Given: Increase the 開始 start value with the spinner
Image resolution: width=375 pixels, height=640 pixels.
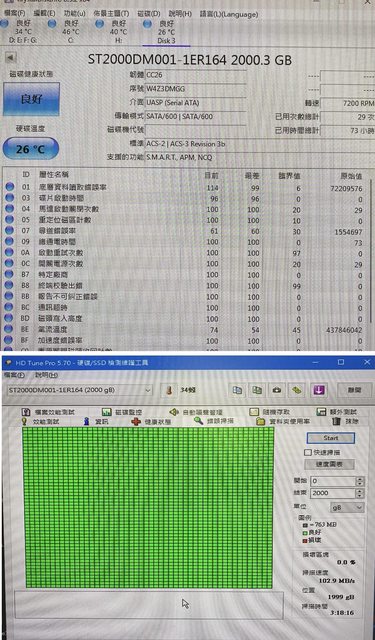Looking at the screenshot, I should pos(359,479).
